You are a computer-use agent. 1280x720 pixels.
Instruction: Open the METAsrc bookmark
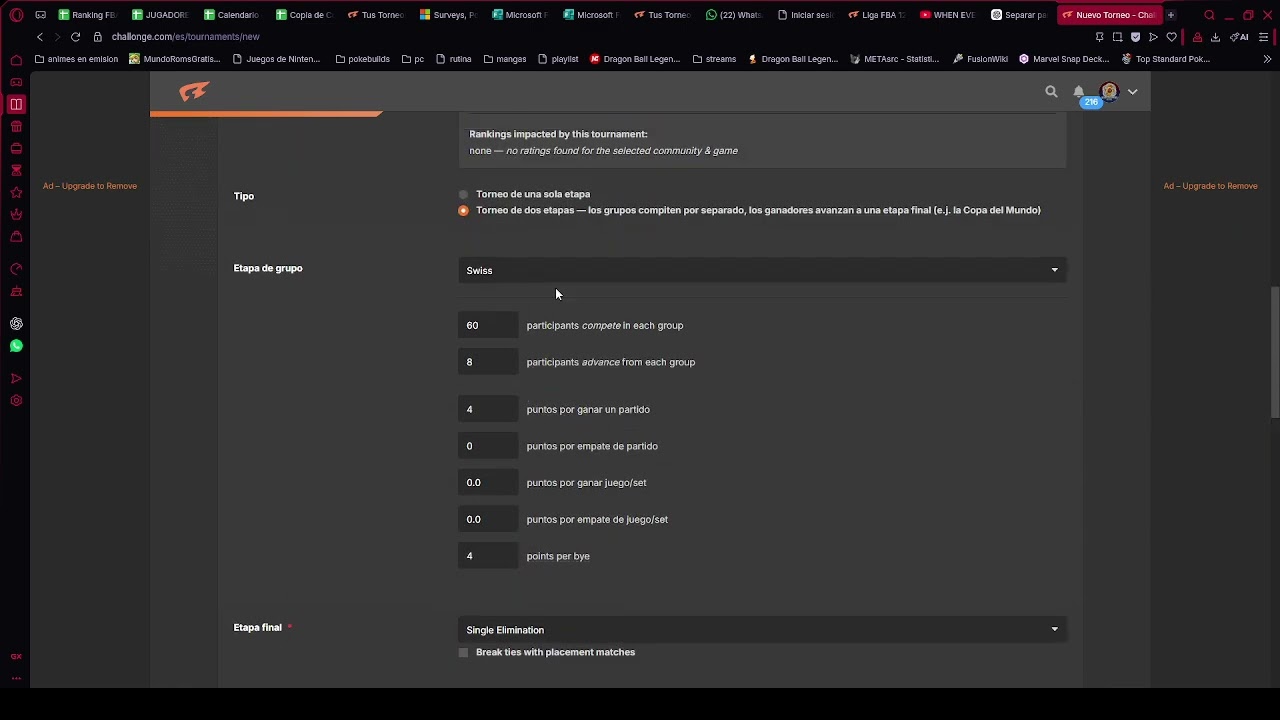tap(894, 59)
